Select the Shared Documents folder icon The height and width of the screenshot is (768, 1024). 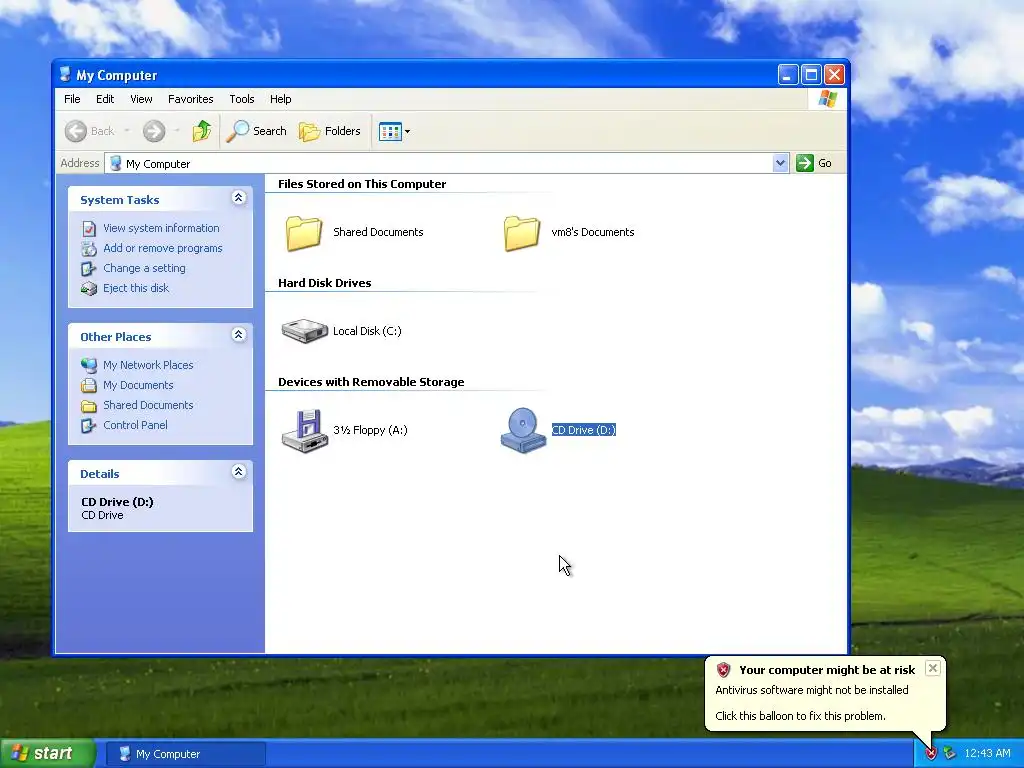(304, 233)
